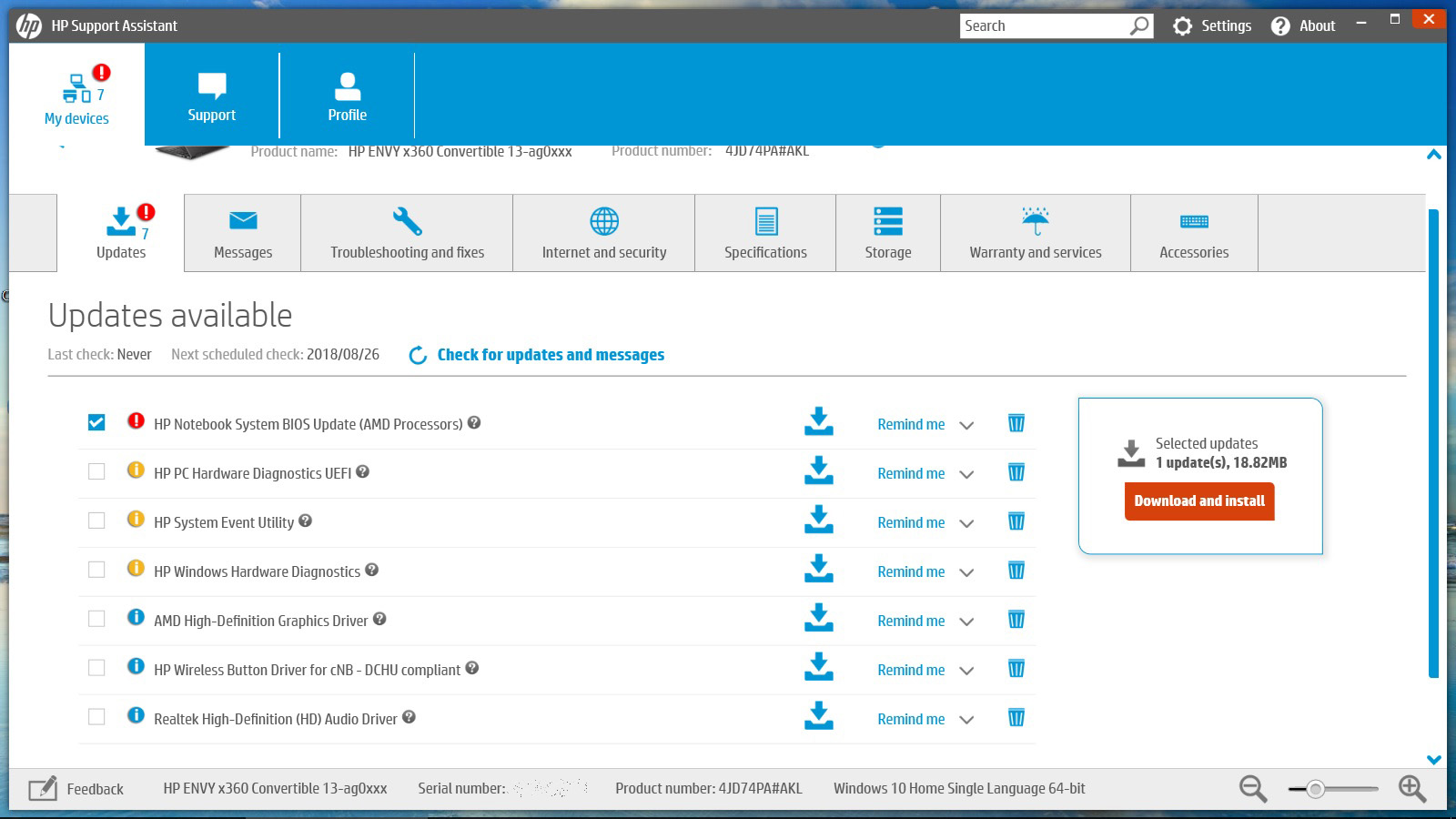Delete the HP Windows Hardware Diagnostics entry
1456x819 pixels.
coord(1016,571)
